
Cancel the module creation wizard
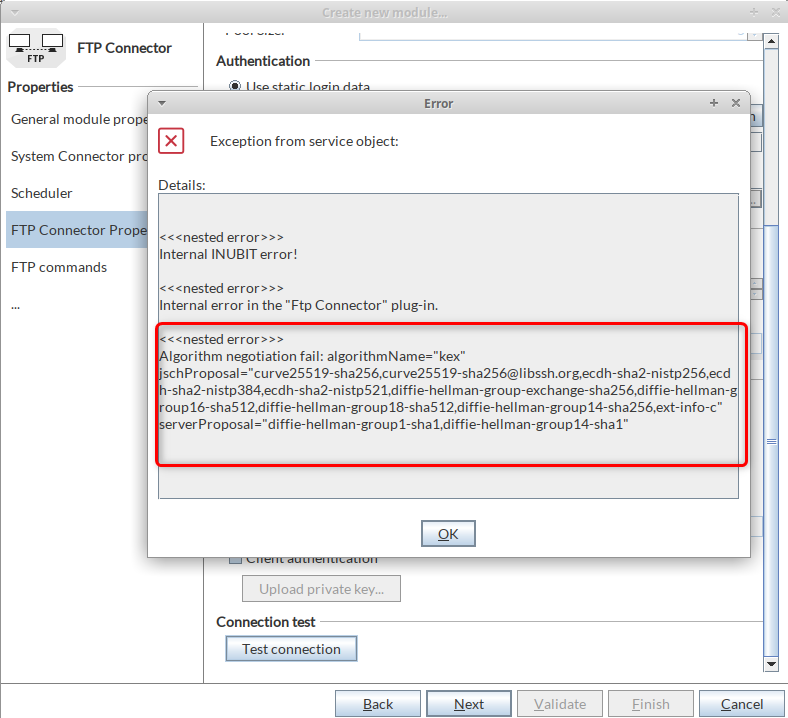tap(742, 704)
